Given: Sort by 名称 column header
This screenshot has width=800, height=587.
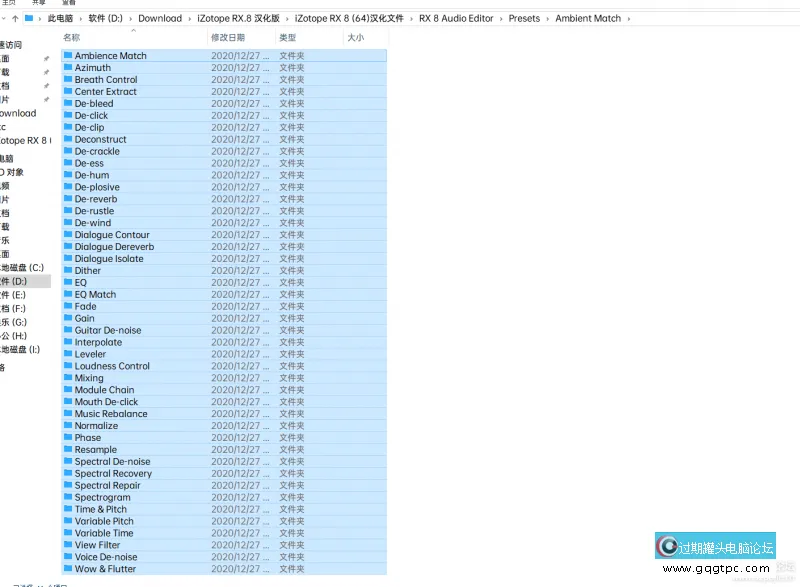Looking at the screenshot, I should point(72,37).
